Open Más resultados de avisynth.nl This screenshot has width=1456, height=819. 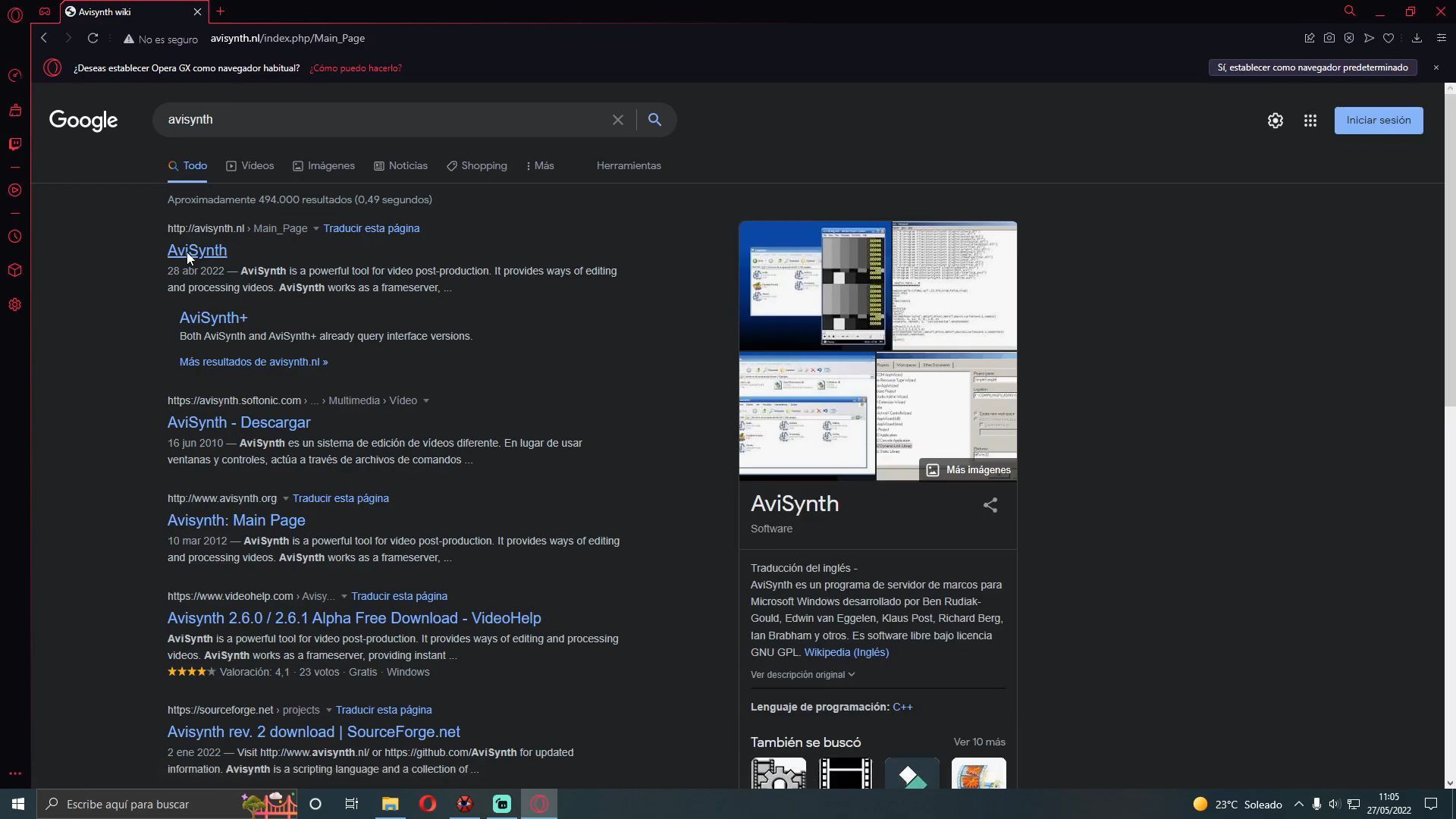(x=254, y=362)
